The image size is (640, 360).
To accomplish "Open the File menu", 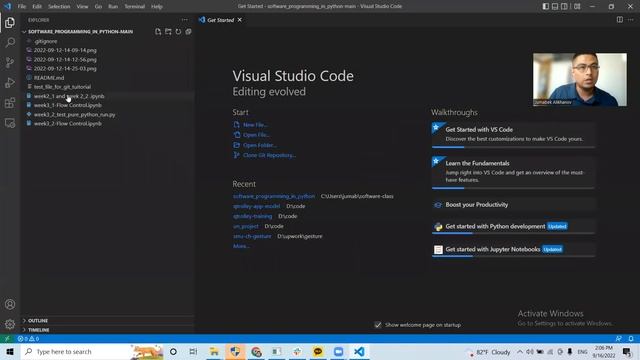I will tap(22, 7).
